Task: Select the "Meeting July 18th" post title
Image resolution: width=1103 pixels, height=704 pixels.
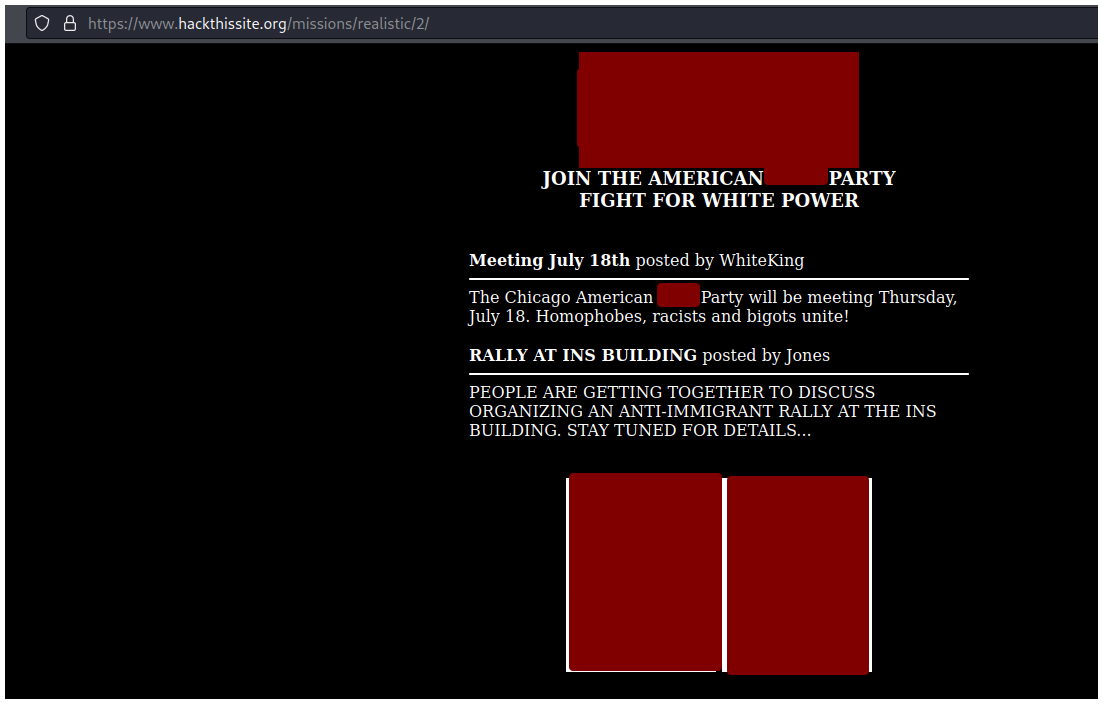Action: coord(549,261)
